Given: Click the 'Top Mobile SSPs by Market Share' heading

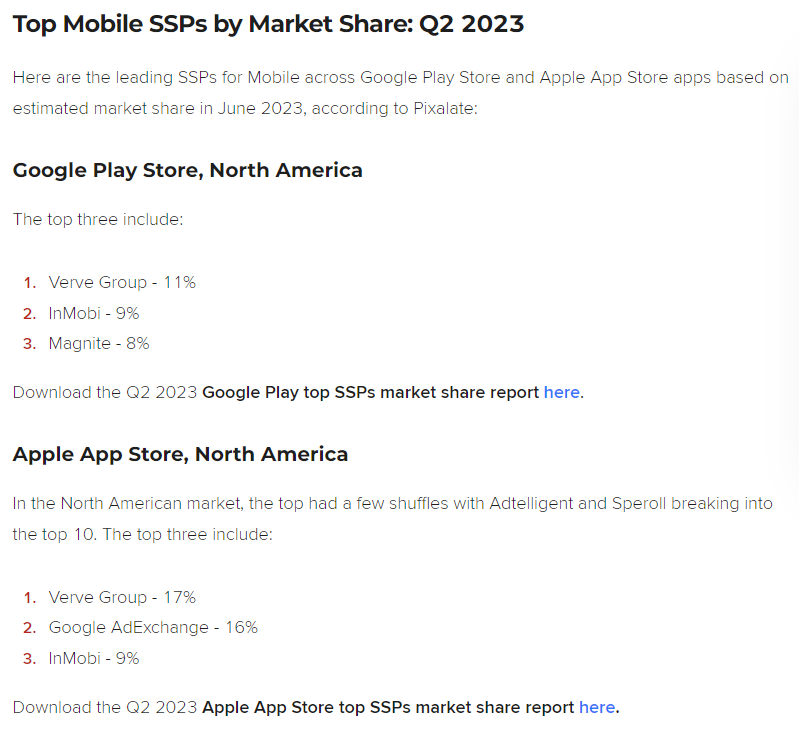Looking at the screenshot, I should pyautogui.click(x=268, y=24).
